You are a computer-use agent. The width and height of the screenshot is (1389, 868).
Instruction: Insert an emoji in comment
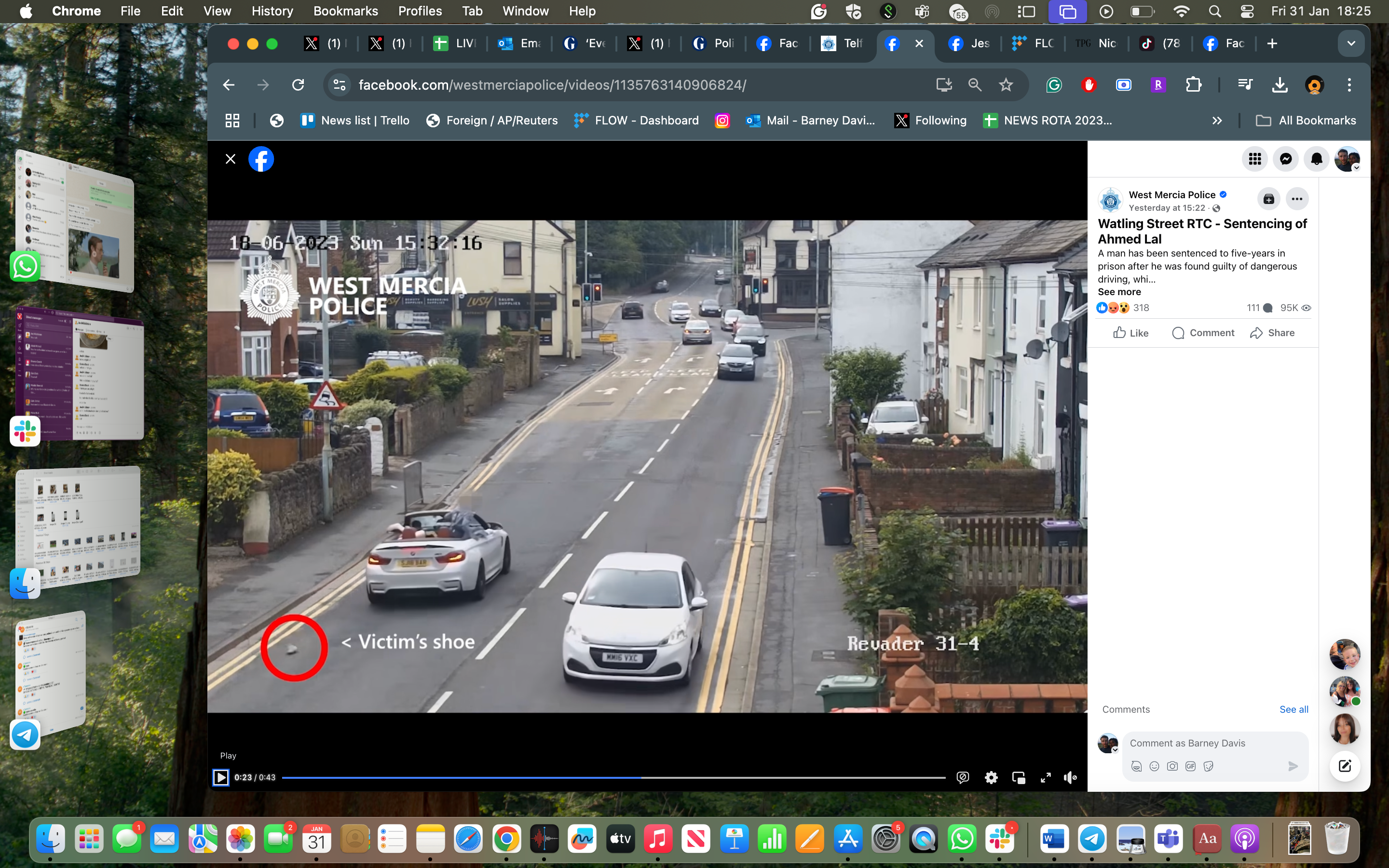coord(1154,766)
